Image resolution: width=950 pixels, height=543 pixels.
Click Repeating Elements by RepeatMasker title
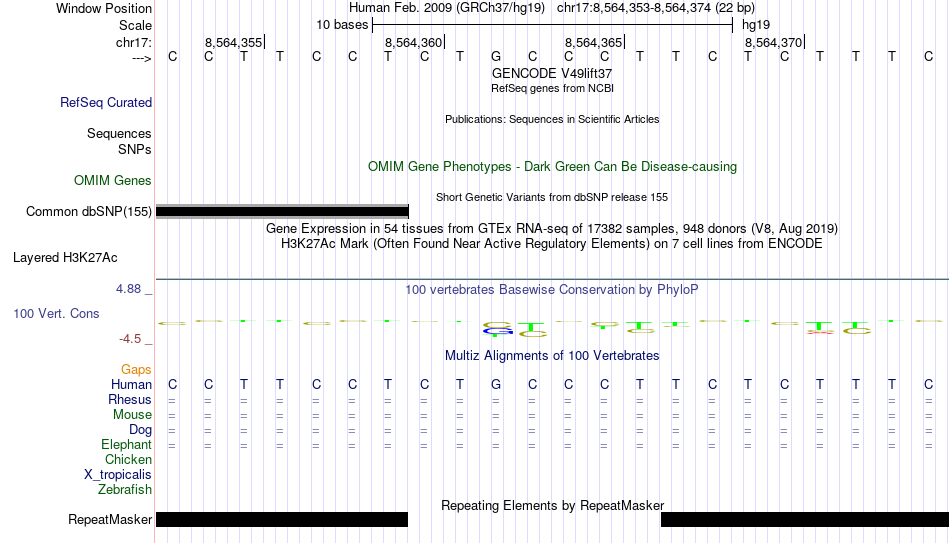coord(553,505)
